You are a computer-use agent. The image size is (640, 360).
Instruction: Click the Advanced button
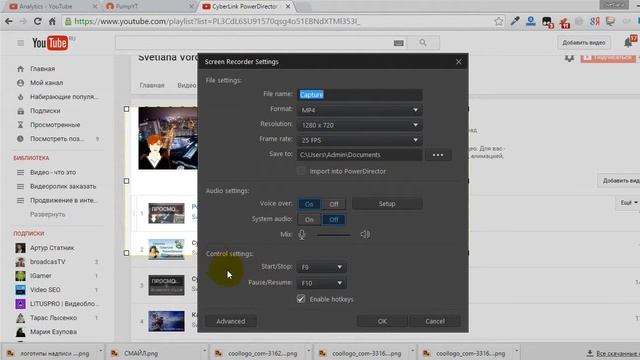[231, 321]
